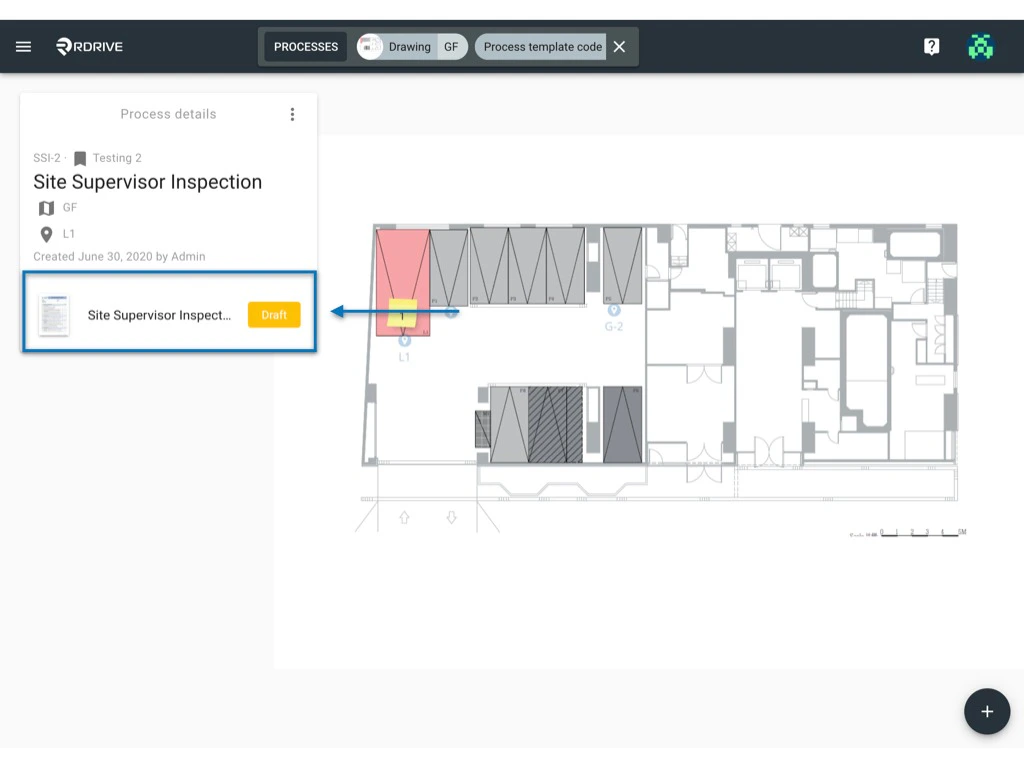Add new item with plus button
1024x768 pixels.
pyautogui.click(x=987, y=711)
